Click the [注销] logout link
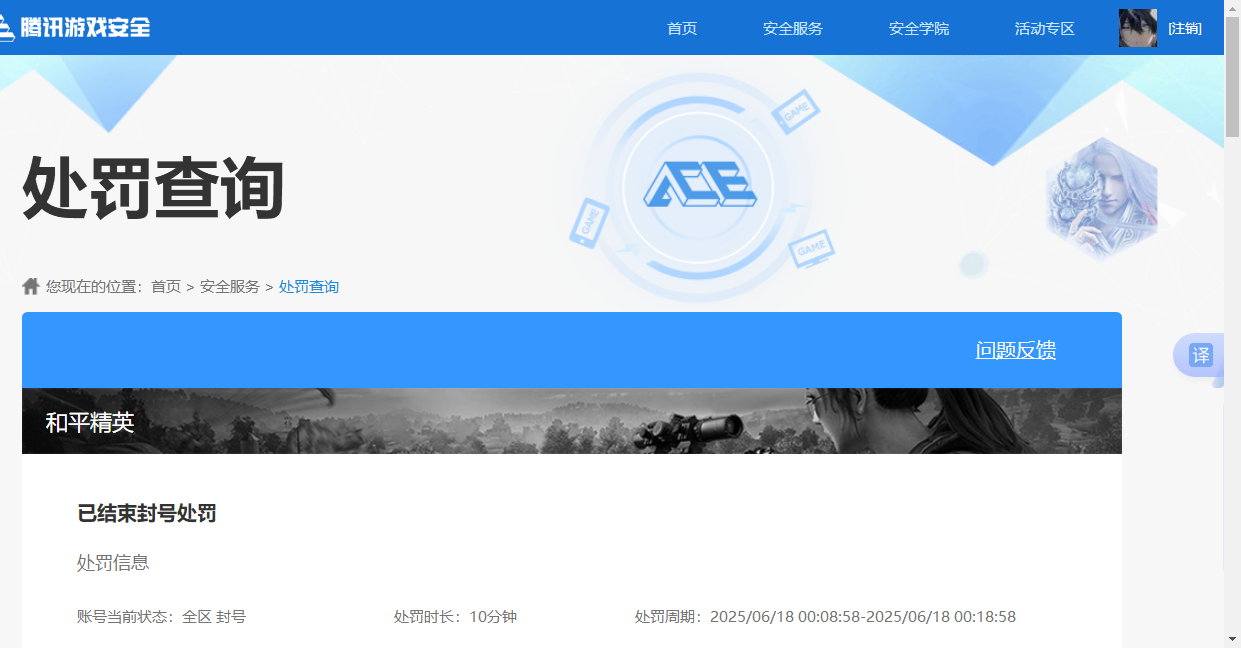Screen dimensions: 1241x648 click(x=1185, y=28)
